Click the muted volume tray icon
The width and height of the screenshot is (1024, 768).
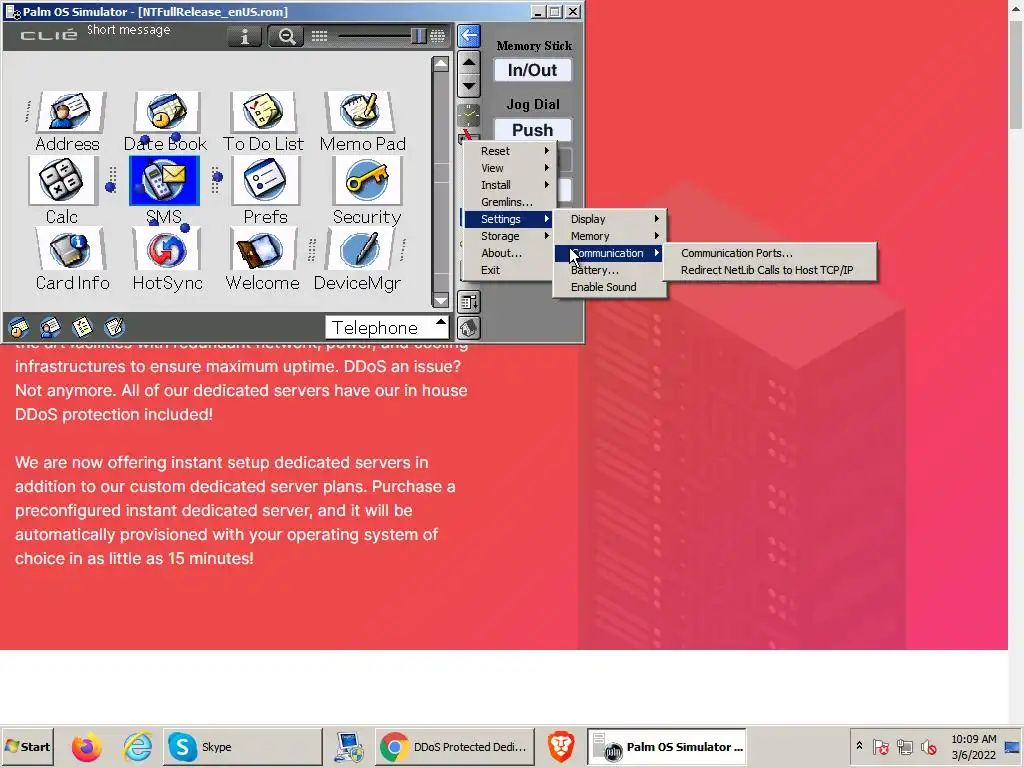pos(928,746)
